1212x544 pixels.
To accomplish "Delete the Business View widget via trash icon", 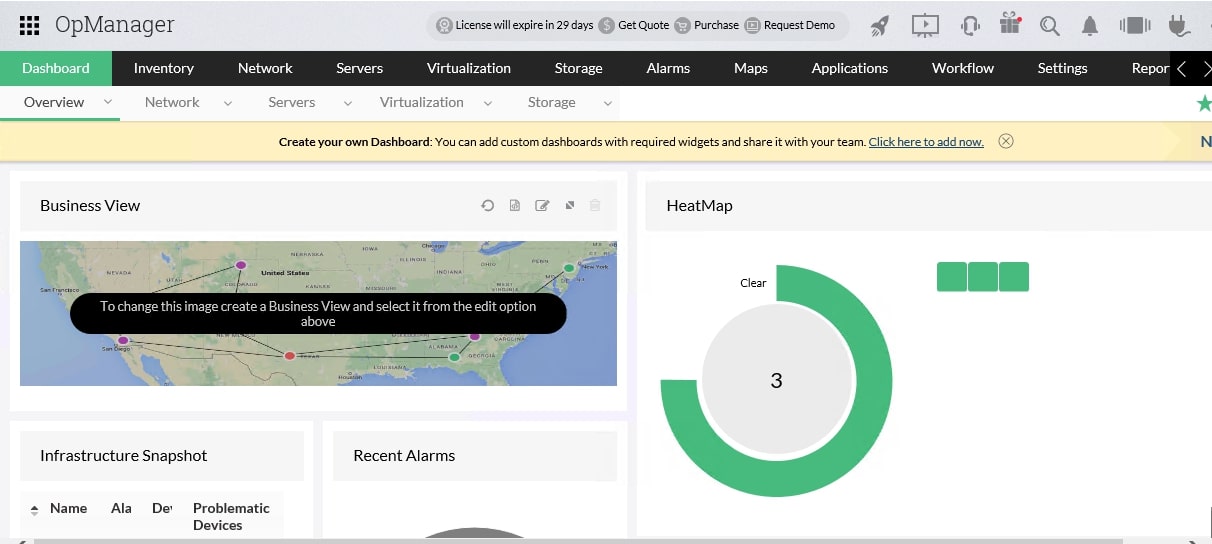I will [x=595, y=205].
